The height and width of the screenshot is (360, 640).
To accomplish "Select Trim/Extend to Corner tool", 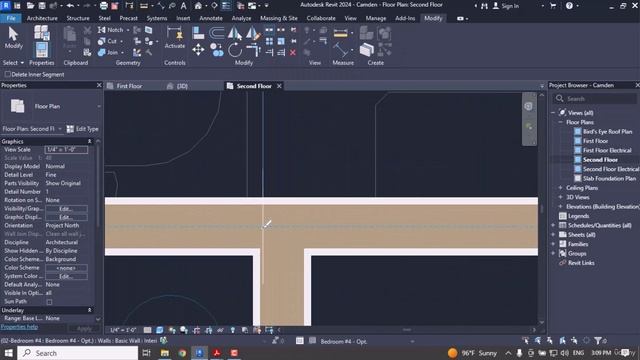I will [253, 50].
